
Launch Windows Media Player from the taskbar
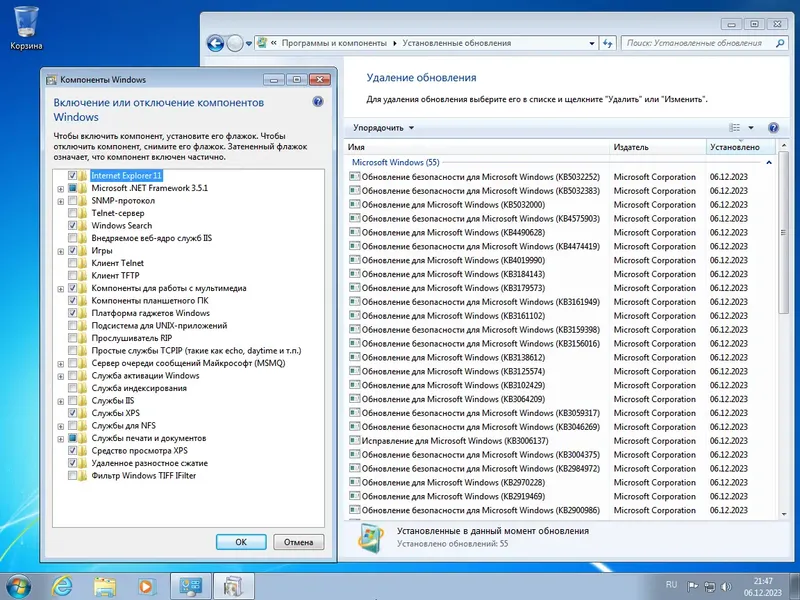146,587
